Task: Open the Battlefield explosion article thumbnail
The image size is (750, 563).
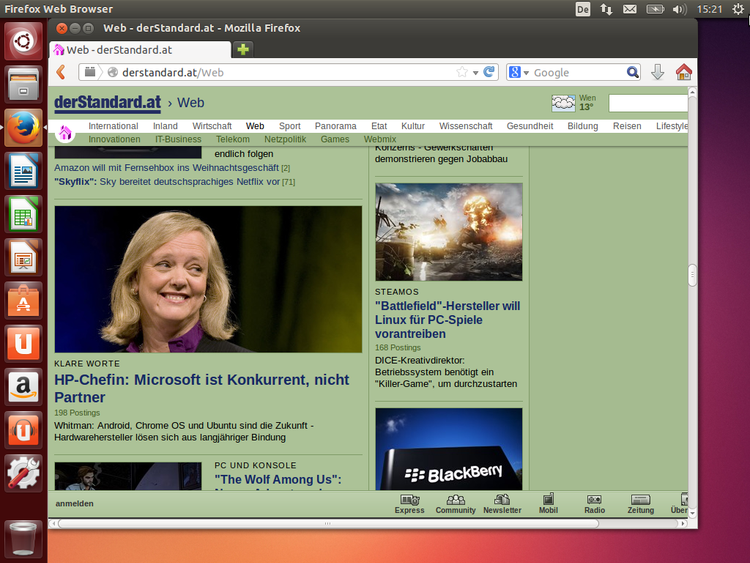Action: coord(448,231)
